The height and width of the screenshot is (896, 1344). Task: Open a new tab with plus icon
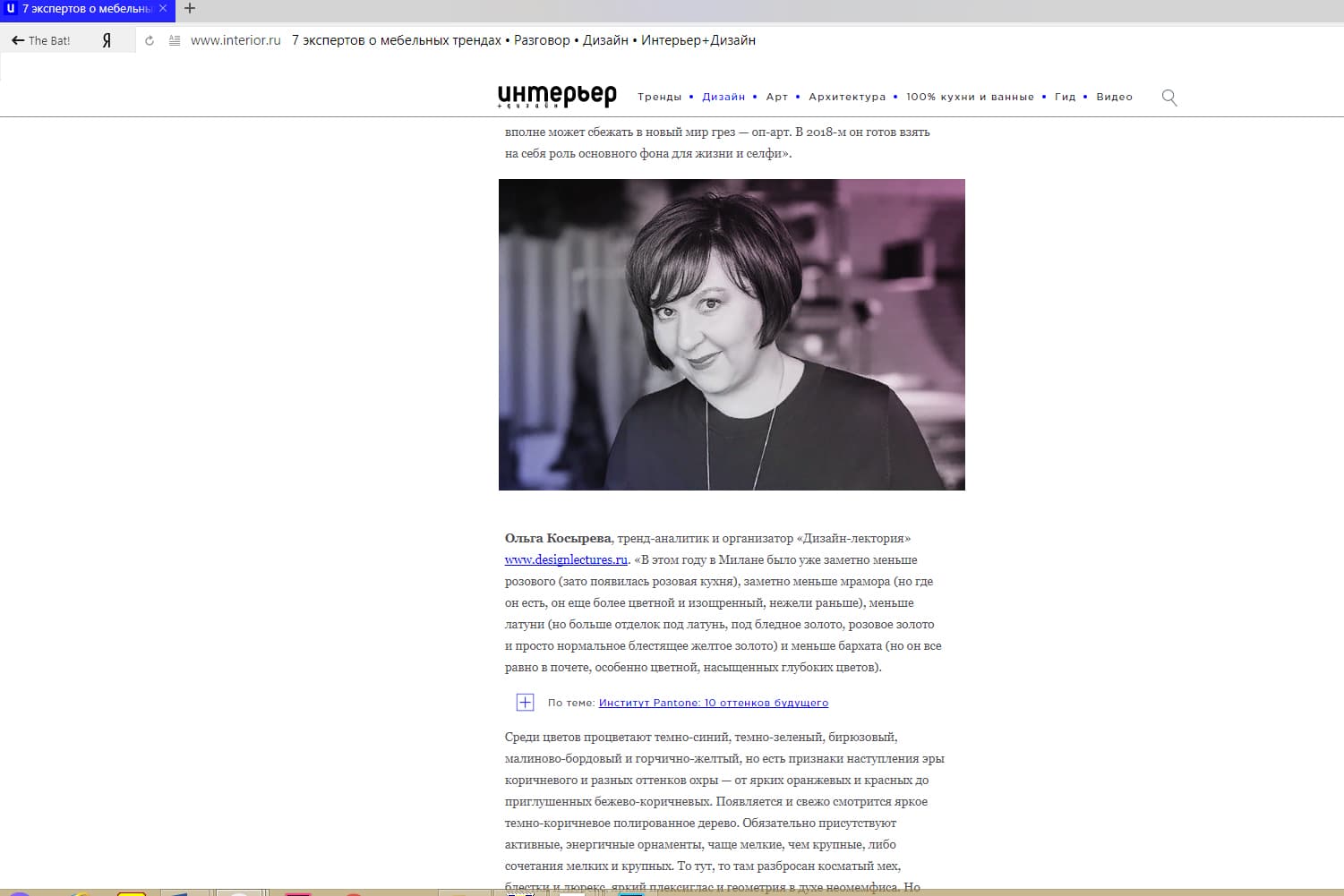click(x=190, y=9)
